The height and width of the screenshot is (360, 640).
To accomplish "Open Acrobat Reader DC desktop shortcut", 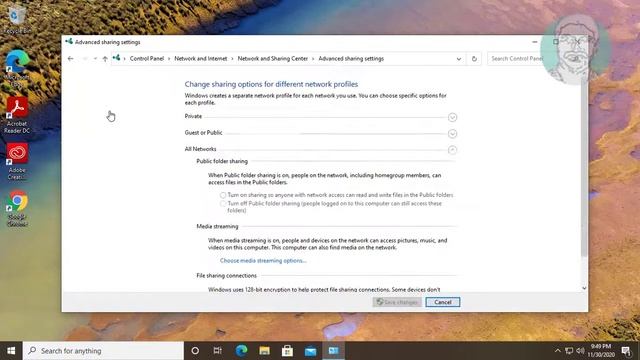I will 17,115.
